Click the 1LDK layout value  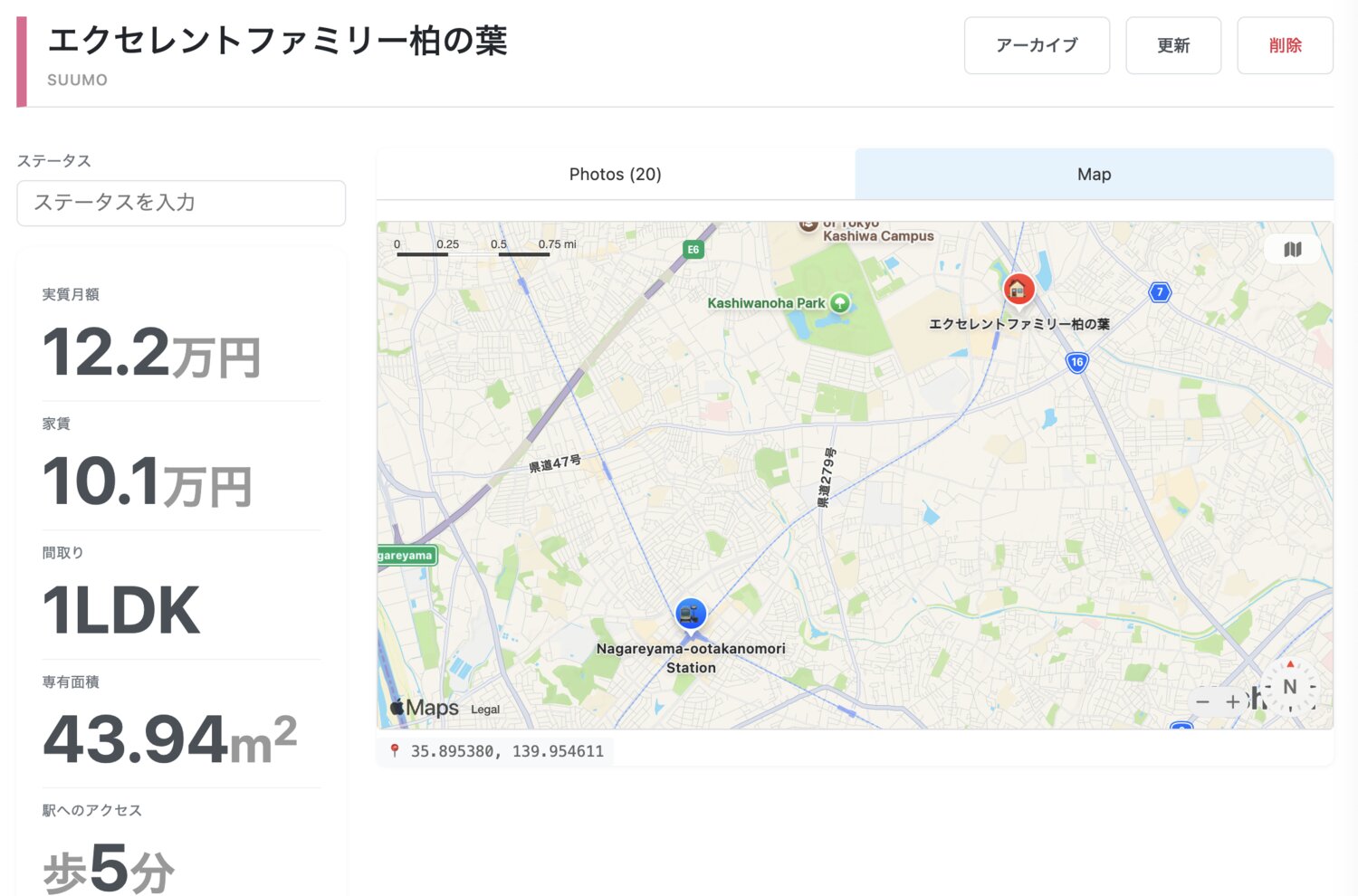point(121,611)
